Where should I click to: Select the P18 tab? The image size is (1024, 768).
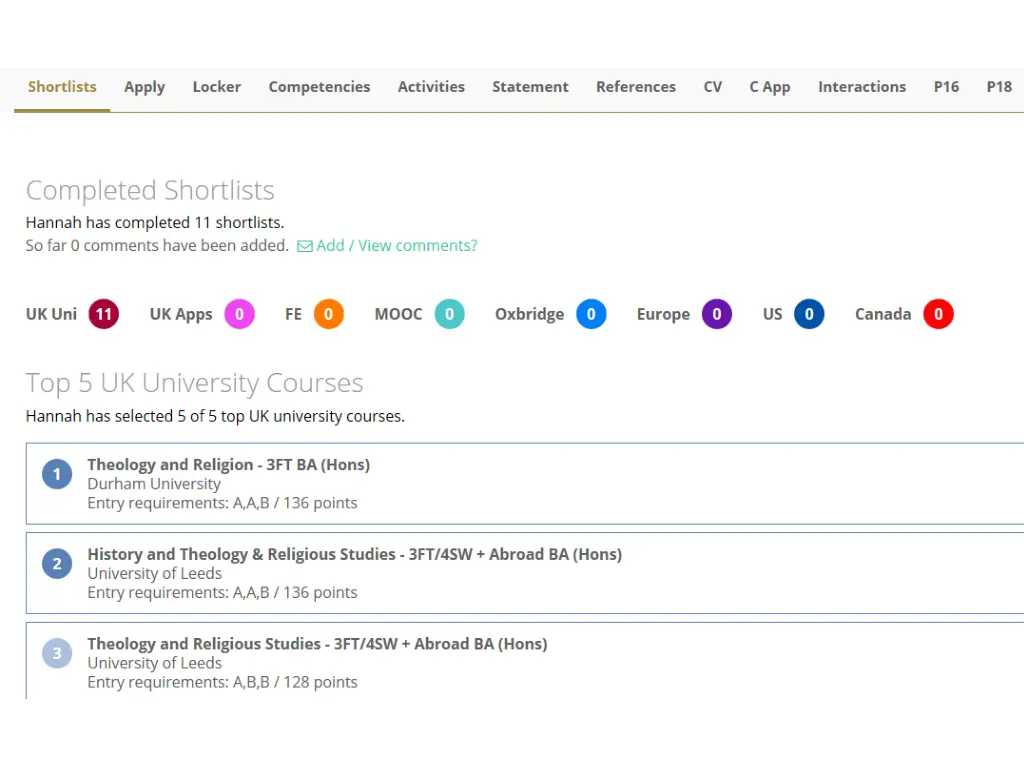pos(999,87)
